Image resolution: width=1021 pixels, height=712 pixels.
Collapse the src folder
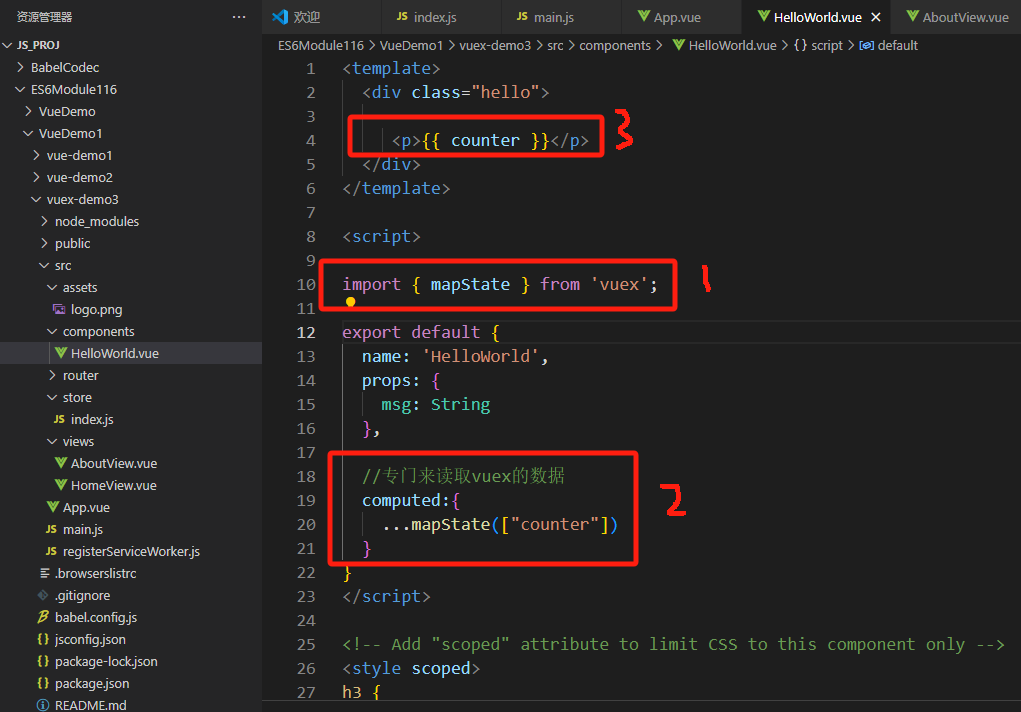44,265
